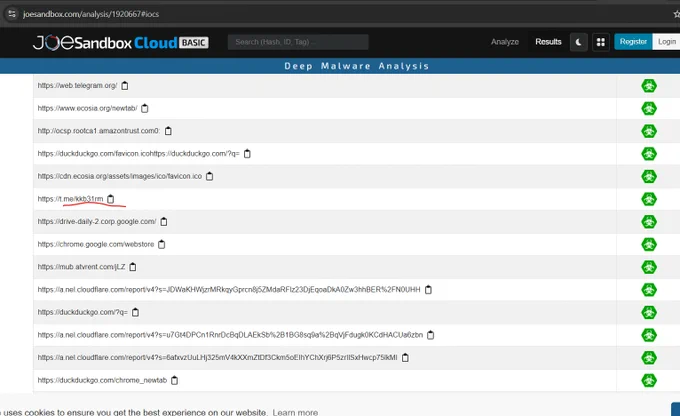Screen dimensions: 680x416
Task: Click the https://duckduckgo.com/chrome_newtab URL text
Action: coord(102,380)
